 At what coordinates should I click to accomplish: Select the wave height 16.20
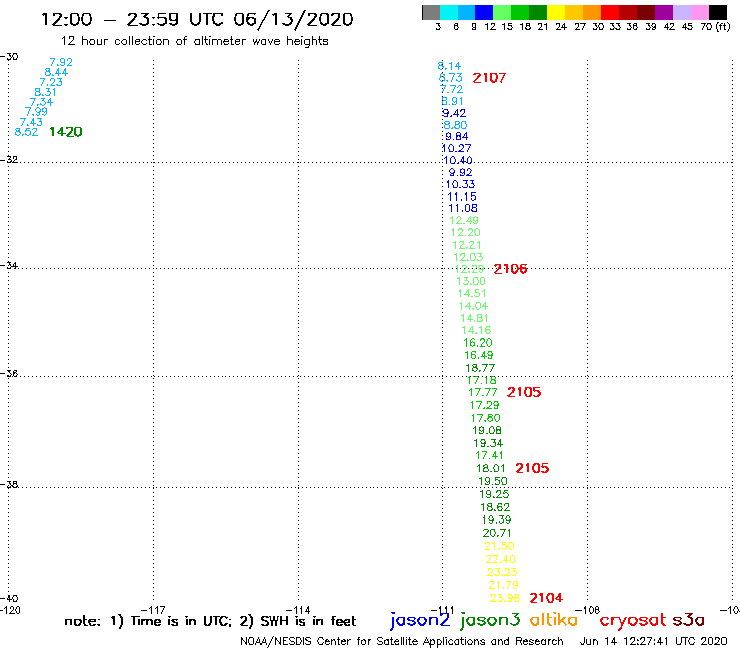478,343
